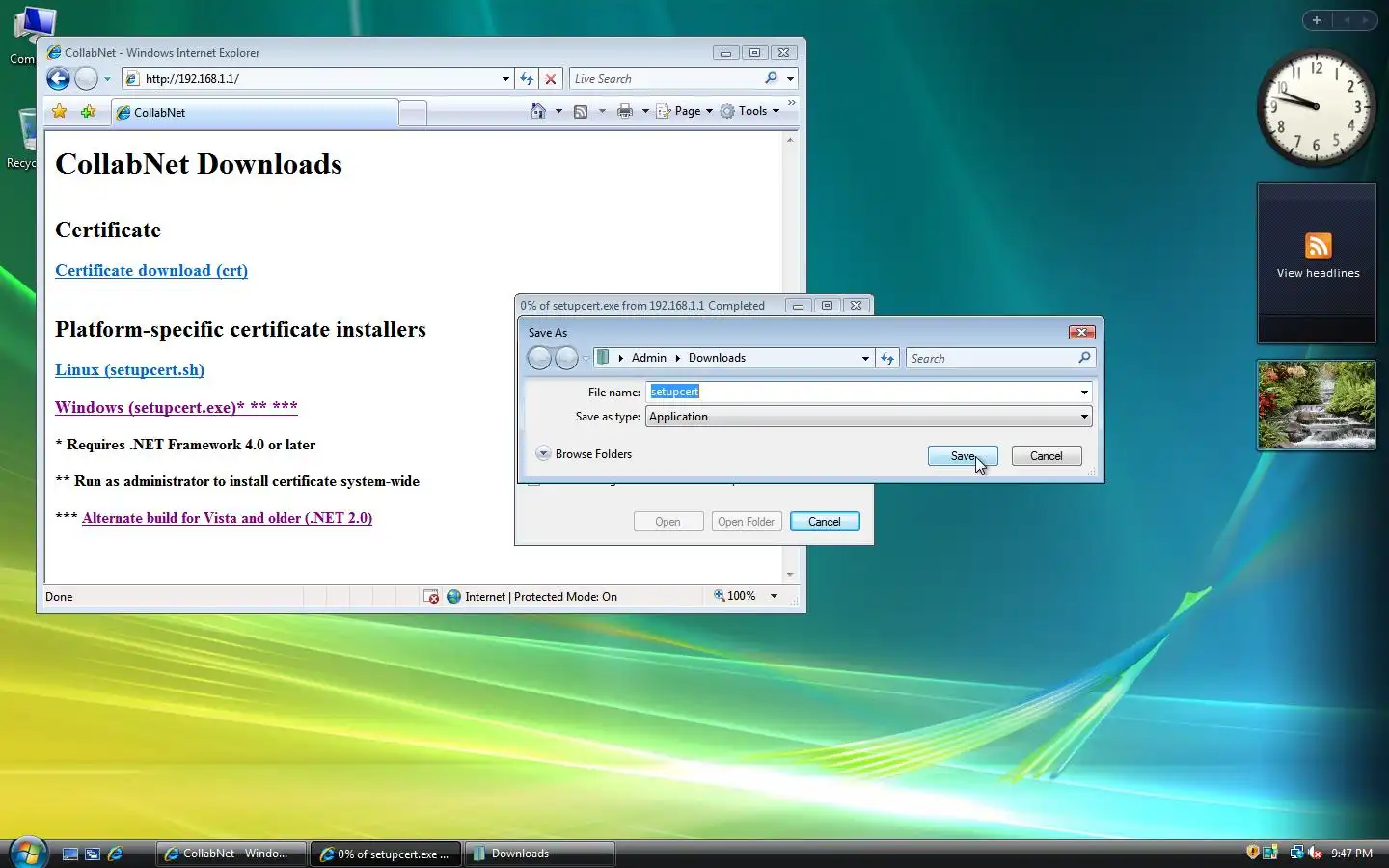
Task: Click Add to Favorites icon
Action: (x=89, y=112)
